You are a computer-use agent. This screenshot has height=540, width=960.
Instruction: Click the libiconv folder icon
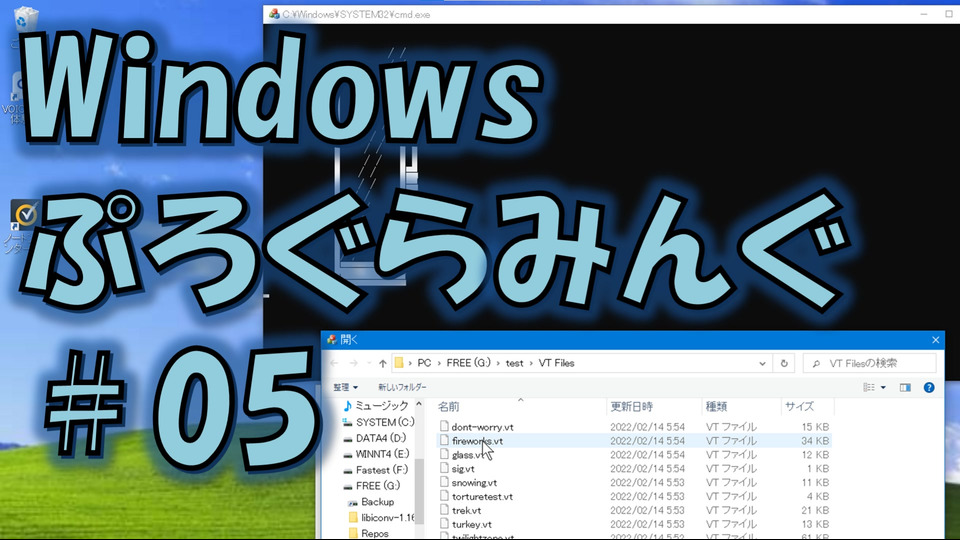(353, 518)
